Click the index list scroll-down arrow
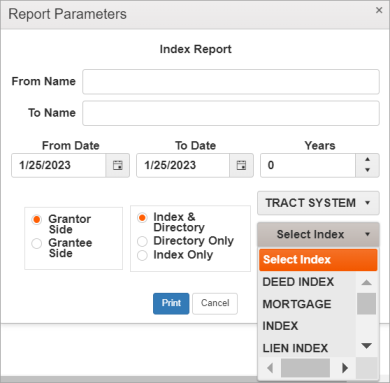The width and height of the screenshot is (390, 383). tap(366, 346)
